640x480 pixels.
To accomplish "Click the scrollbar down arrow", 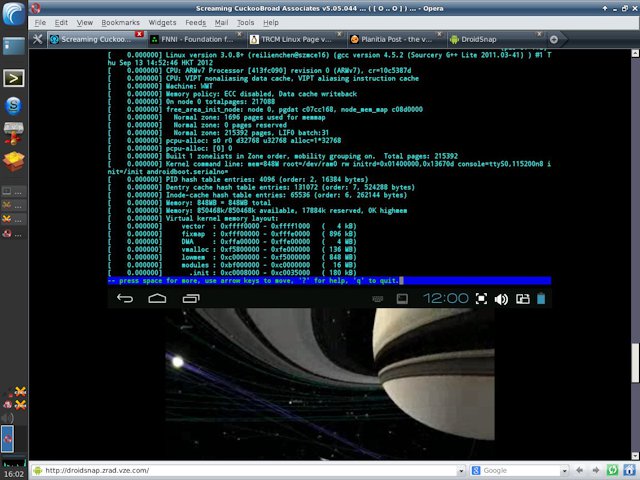I will [x=635, y=456].
